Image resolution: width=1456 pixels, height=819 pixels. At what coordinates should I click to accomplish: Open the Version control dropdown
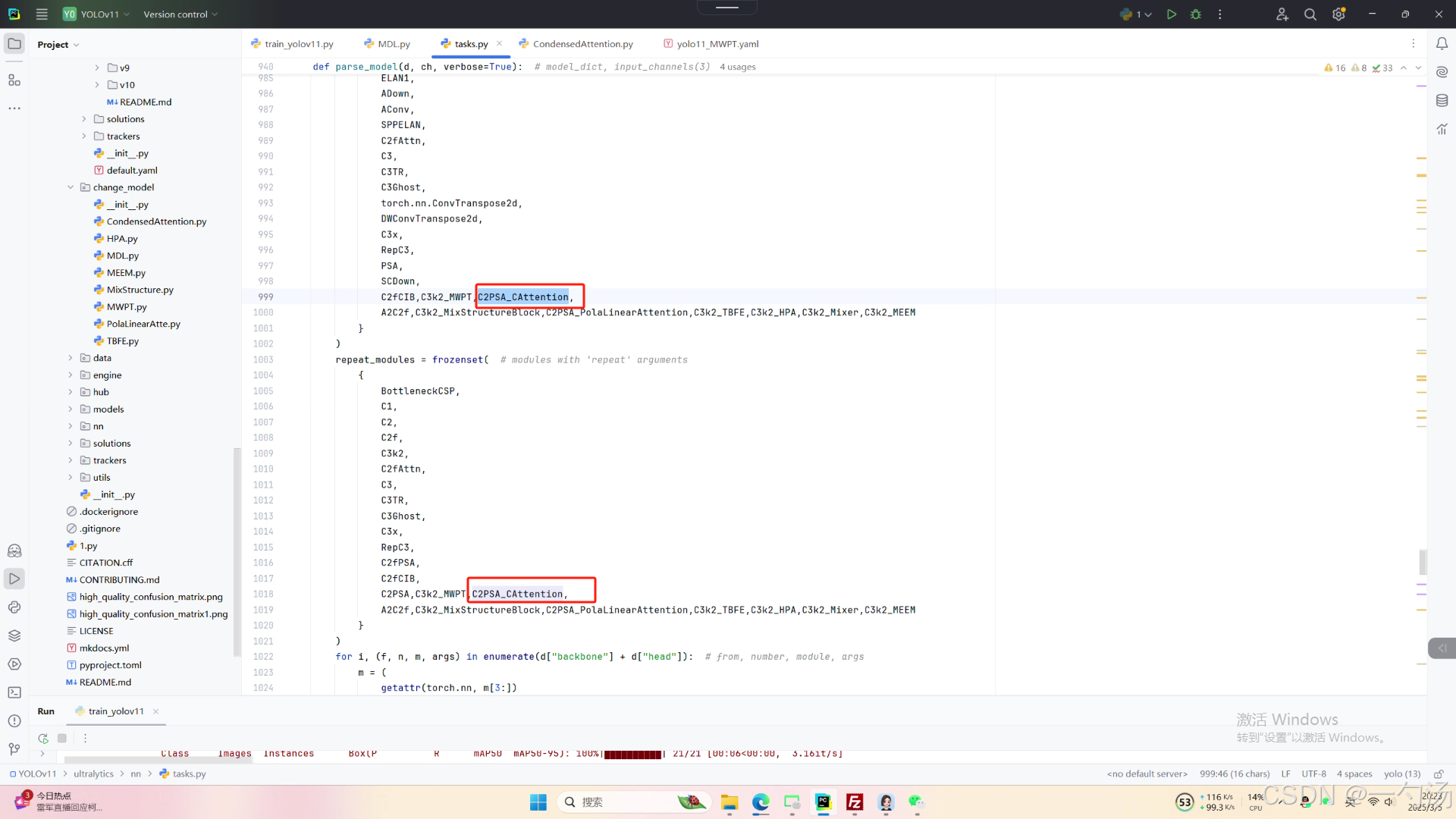click(180, 14)
